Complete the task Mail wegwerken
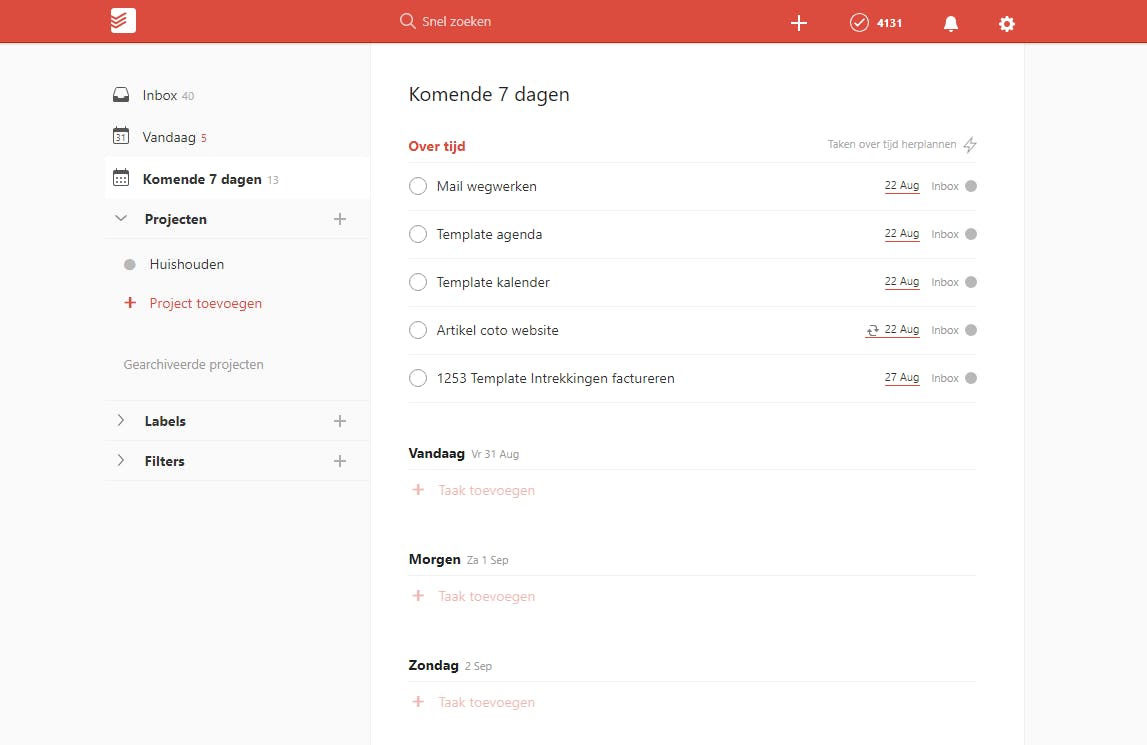This screenshot has height=745, width=1147. point(417,185)
